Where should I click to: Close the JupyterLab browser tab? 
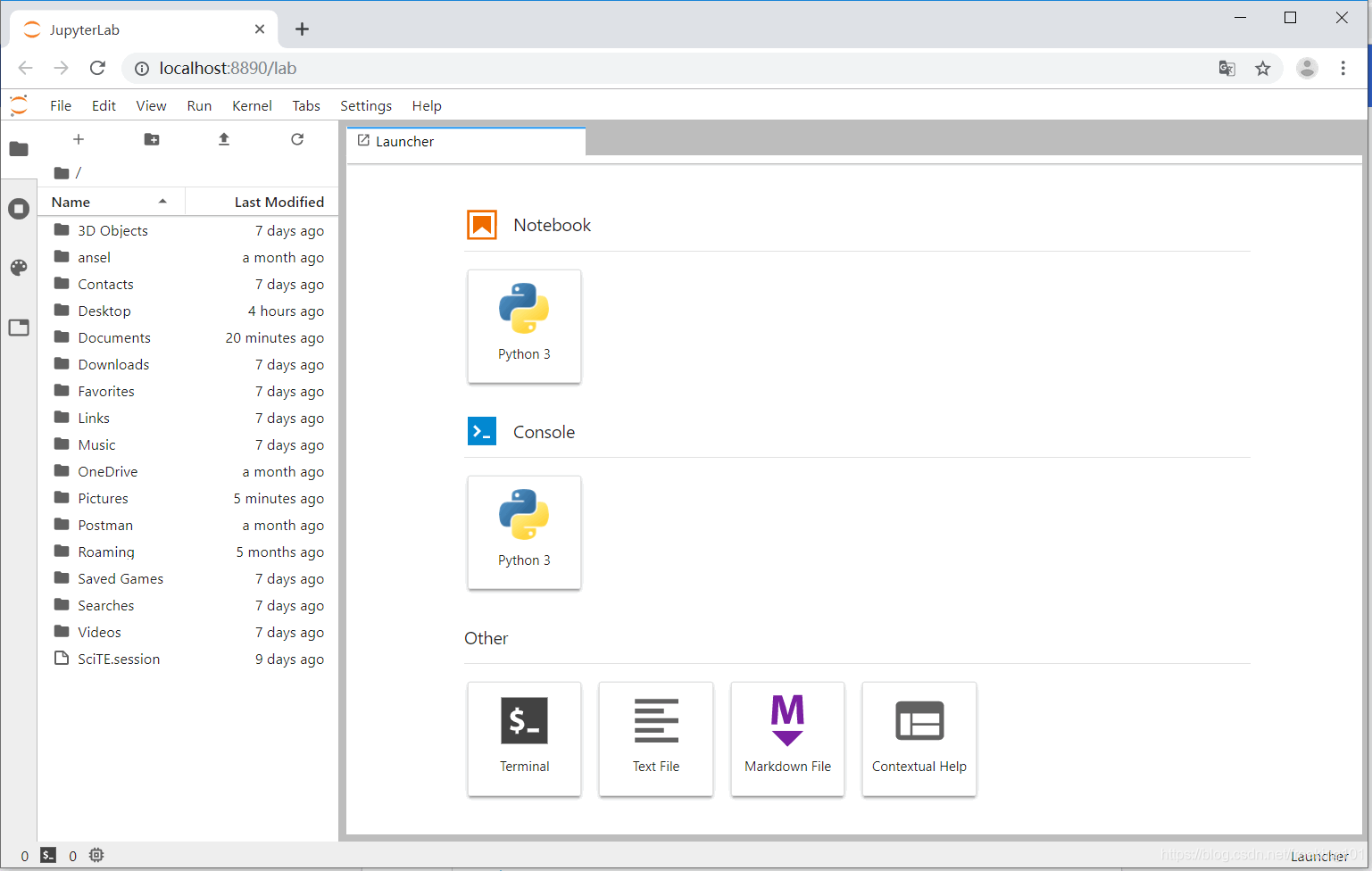(260, 29)
